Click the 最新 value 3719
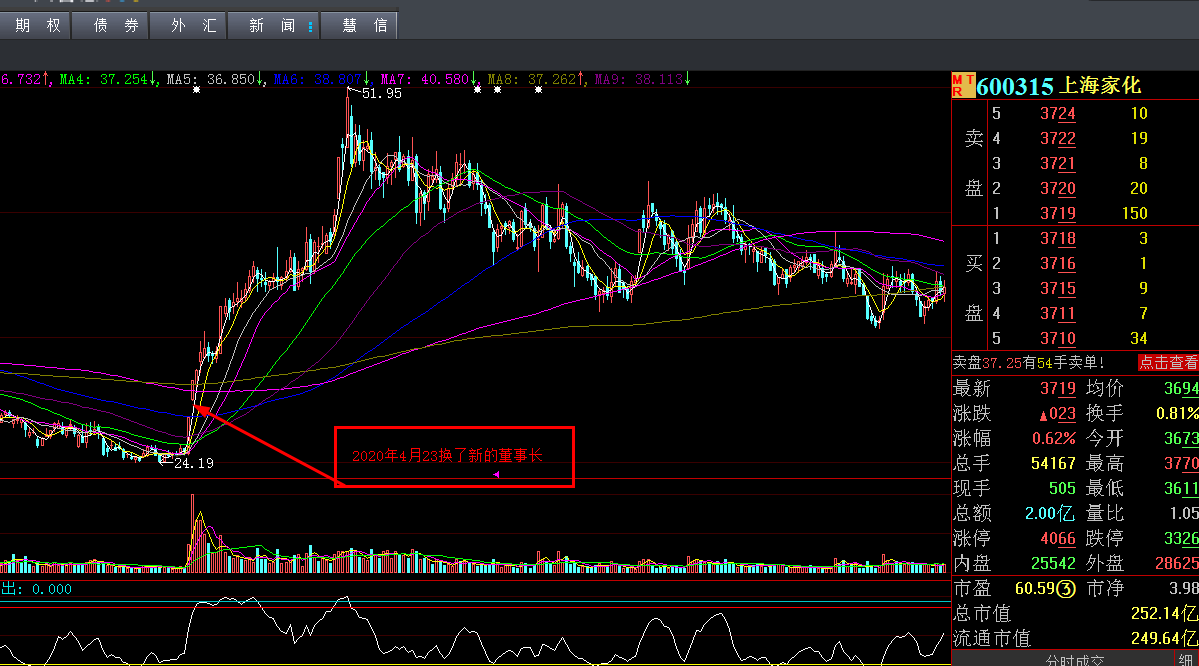Viewport: 1199px width, 666px height. 1058,388
